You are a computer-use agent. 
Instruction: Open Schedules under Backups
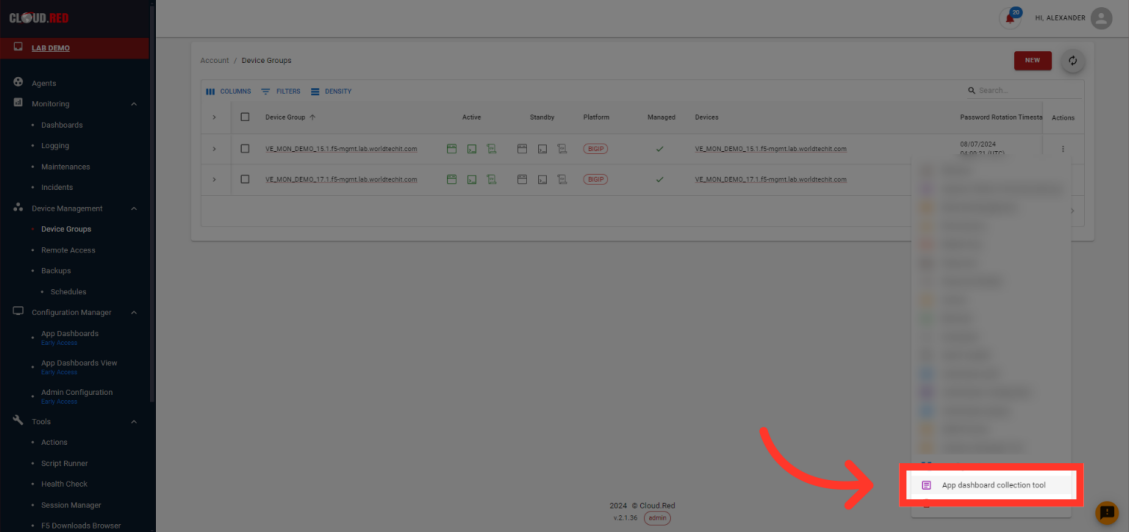click(x=68, y=292)
